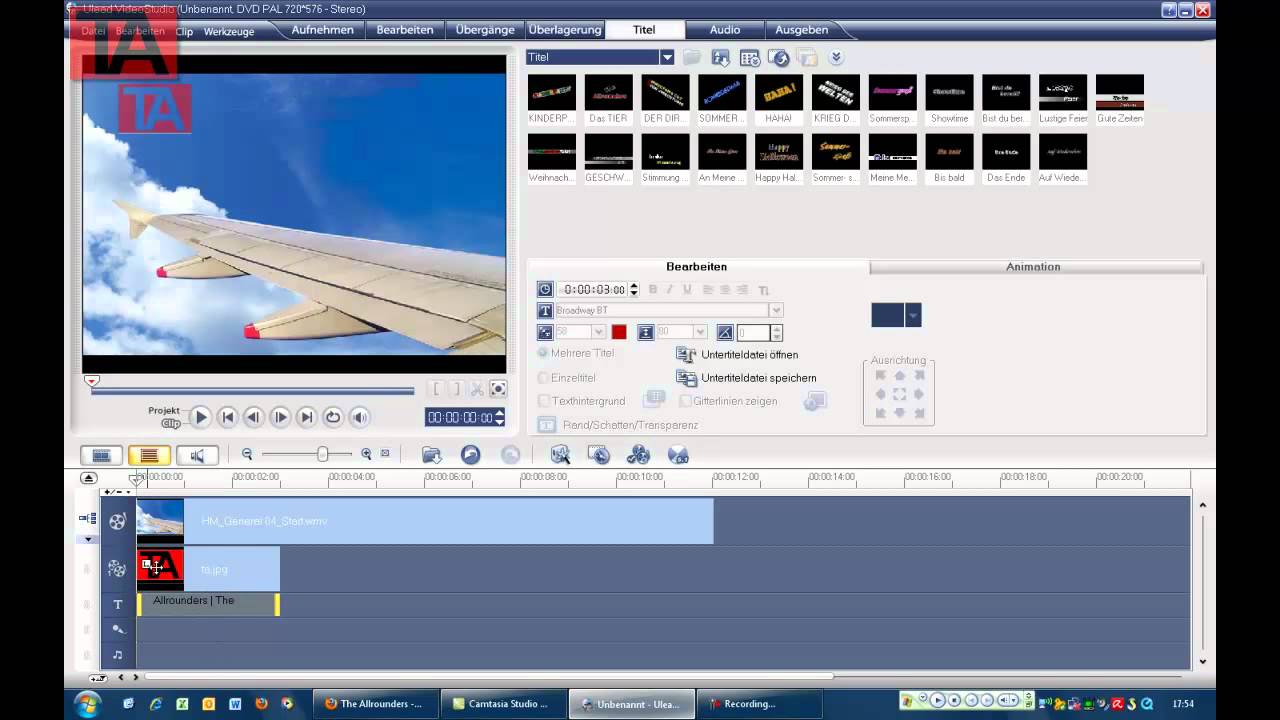Image resolution: width=1280 pixels, height=720 pixels.
Task: Switch to Audio view
Action: point(197,455)
